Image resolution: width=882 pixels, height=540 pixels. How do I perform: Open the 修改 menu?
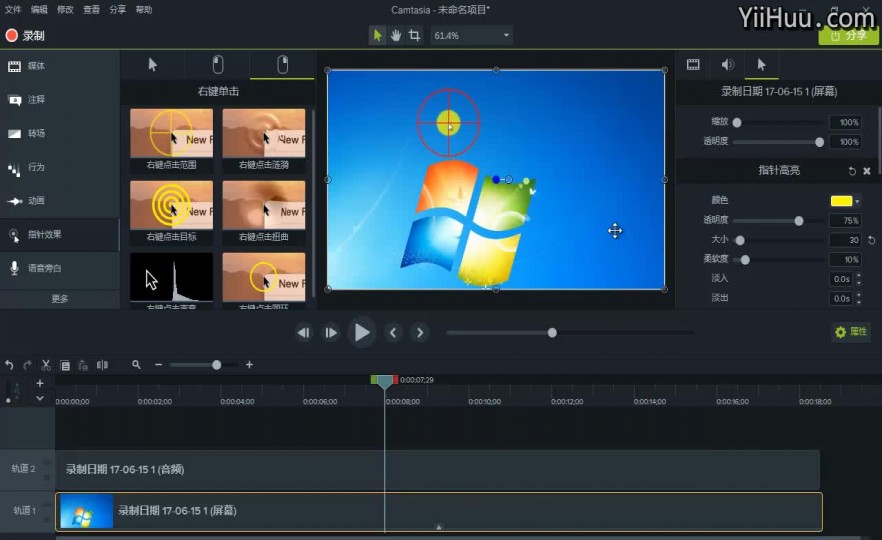65,10
